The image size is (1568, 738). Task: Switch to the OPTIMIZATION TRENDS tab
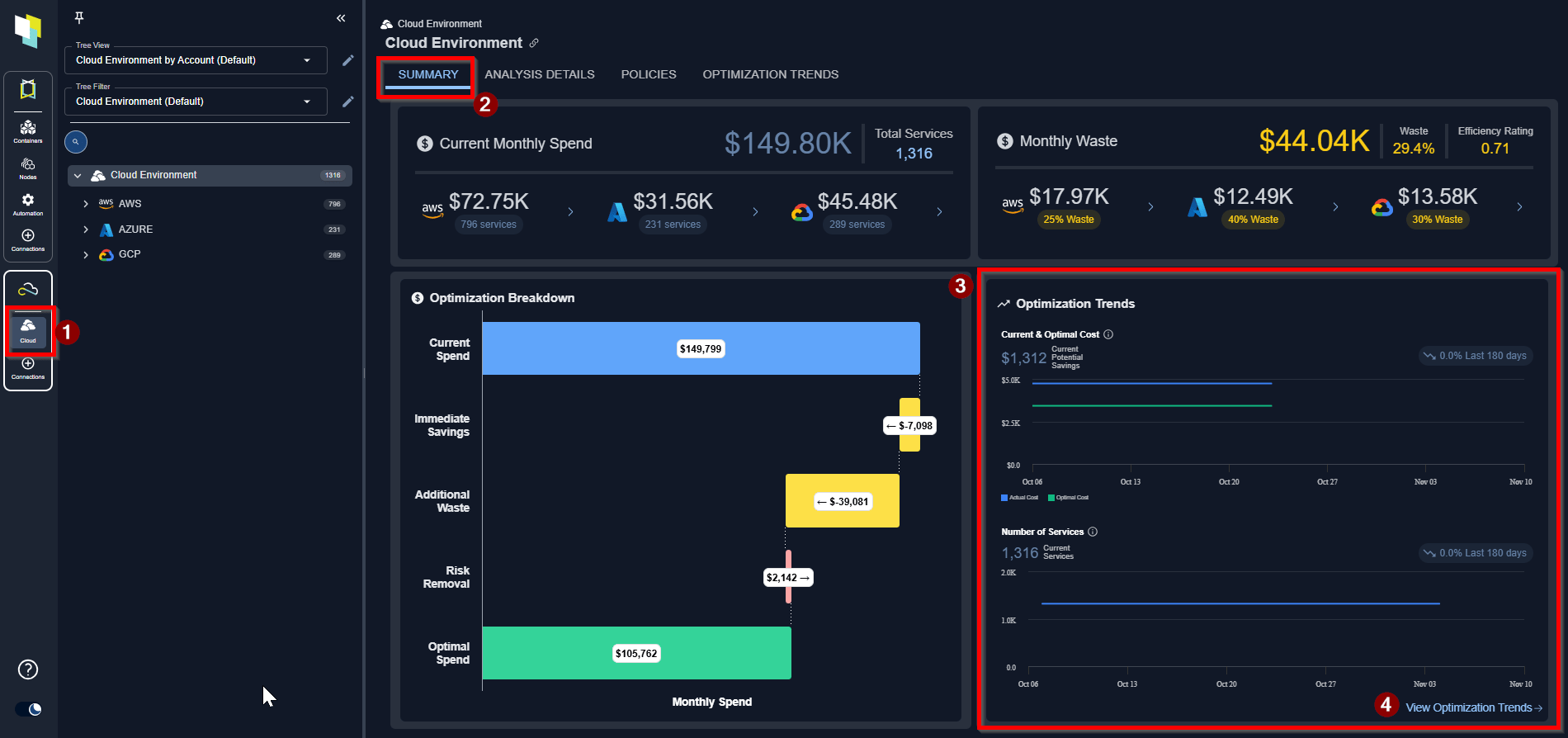[x=771, y=74]
